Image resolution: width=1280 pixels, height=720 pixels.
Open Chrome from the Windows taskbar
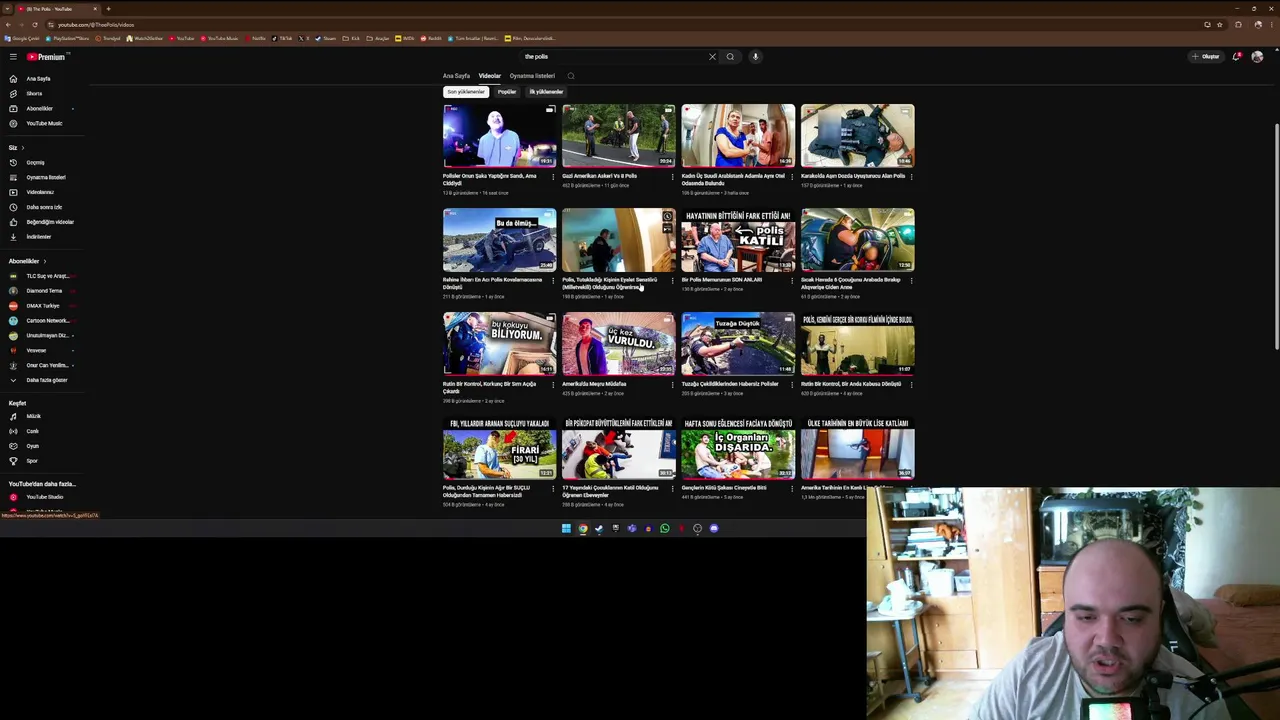pos(583,529)
